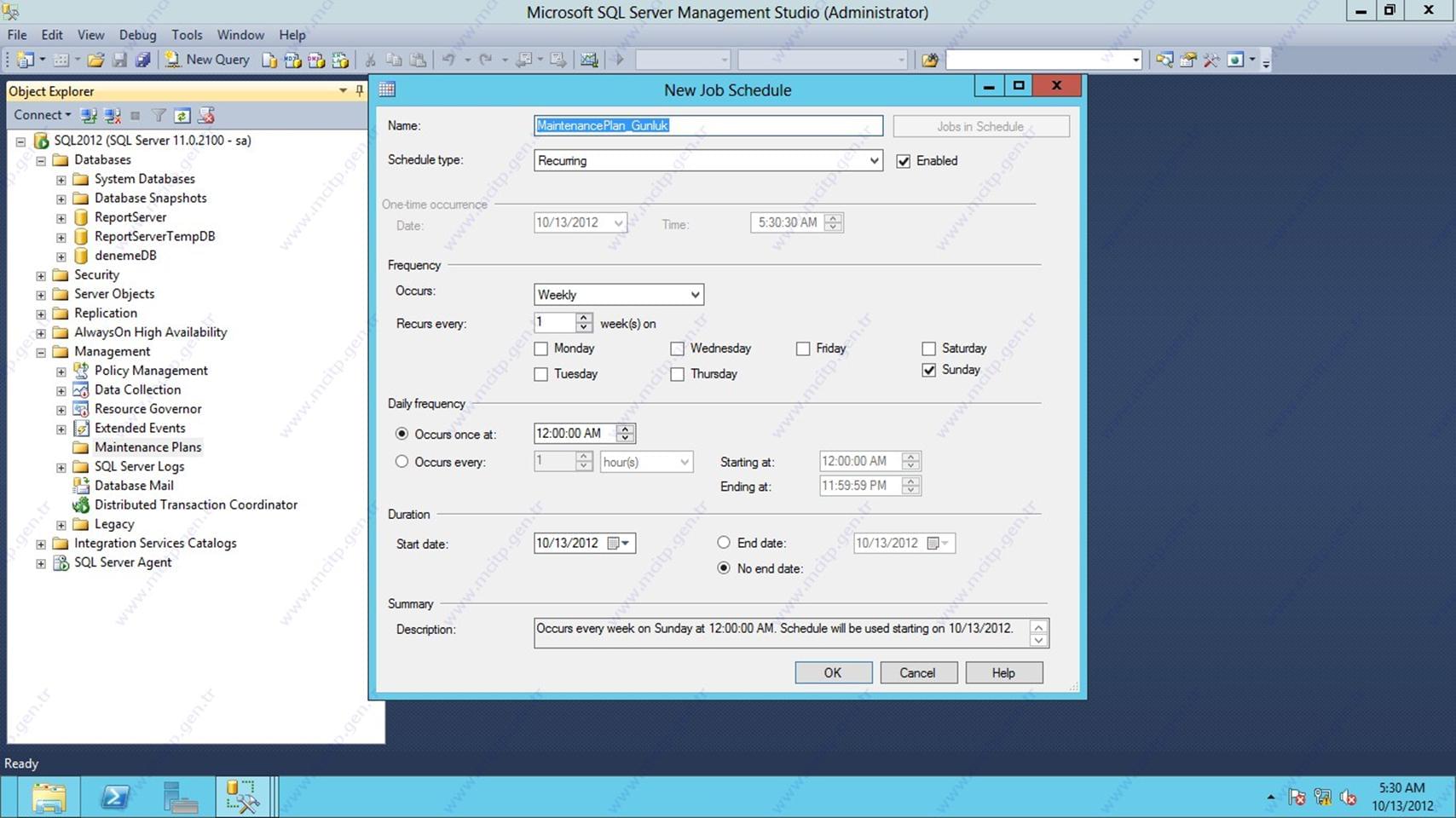
Task: Click OK in New Job Schedule dialog
Action: click(x=833, y=673)
